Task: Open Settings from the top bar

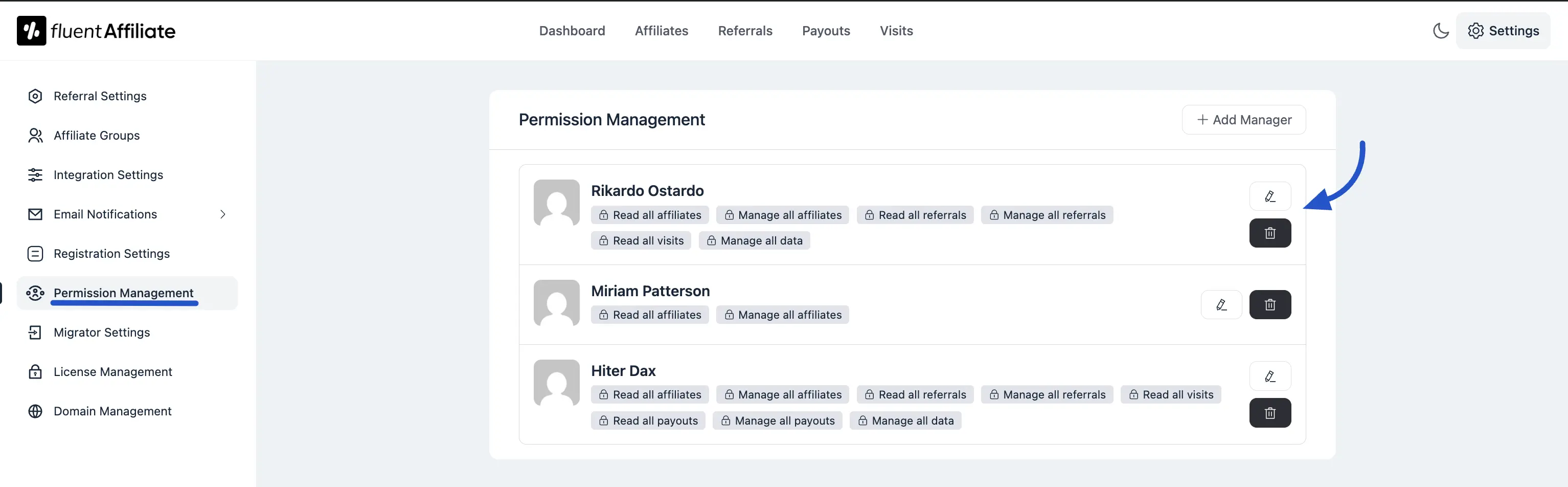Action: click(1504, 31)
